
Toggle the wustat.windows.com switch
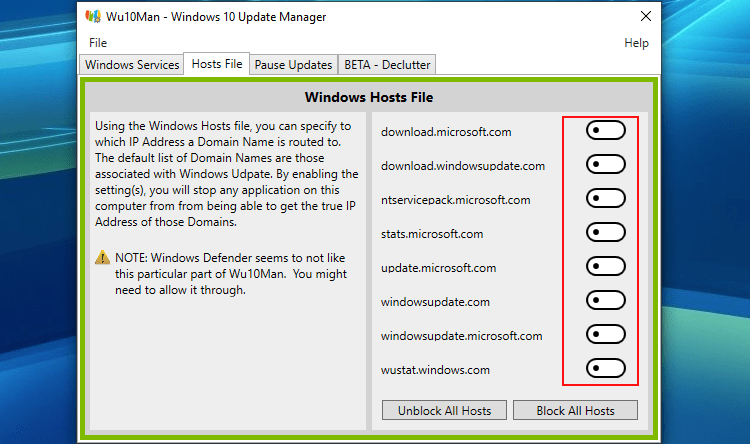tap(606, 368)
